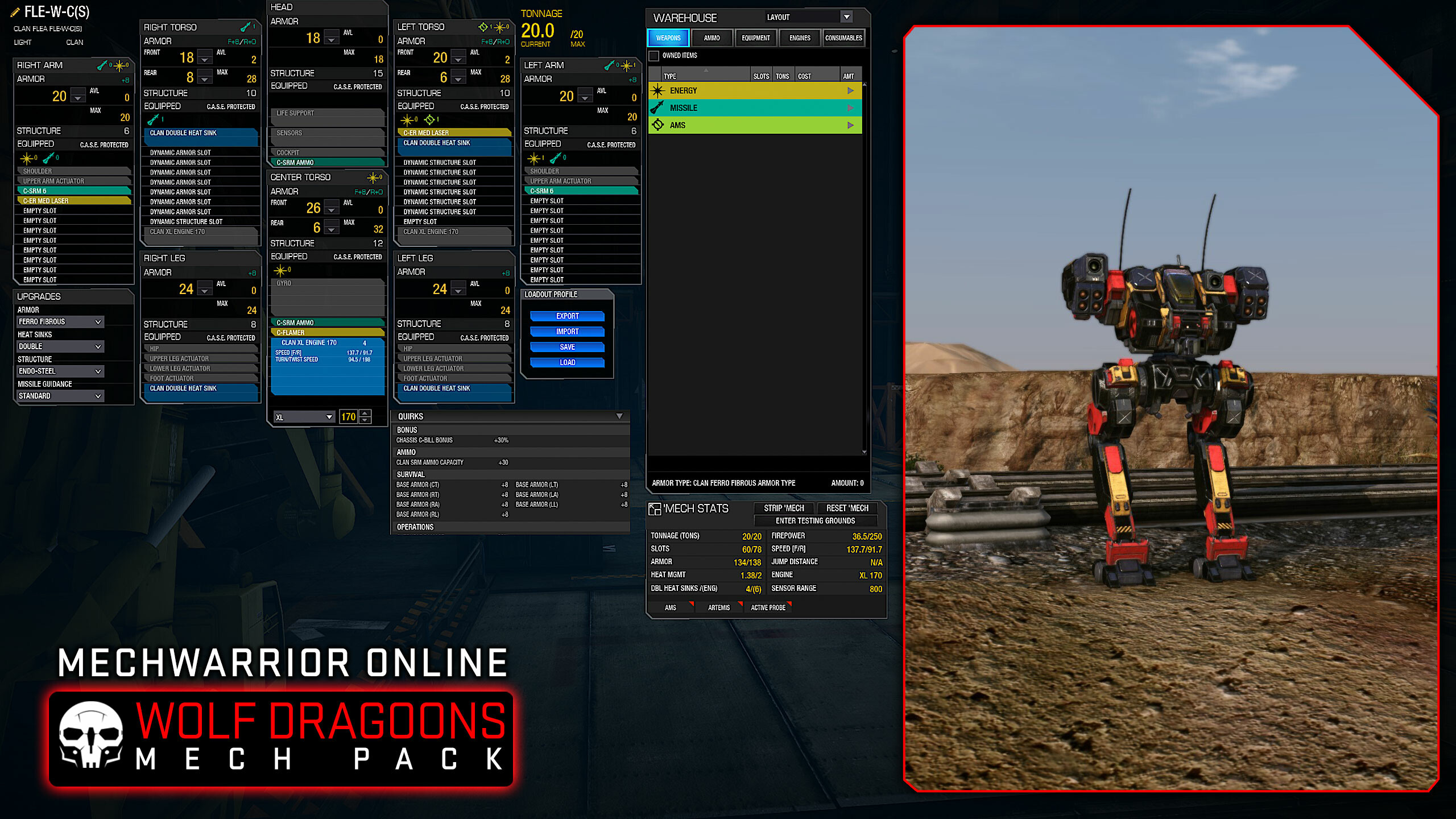Open the Heat Sinks dropdown showing Double

pyautogui.click(x=60, y=346)
